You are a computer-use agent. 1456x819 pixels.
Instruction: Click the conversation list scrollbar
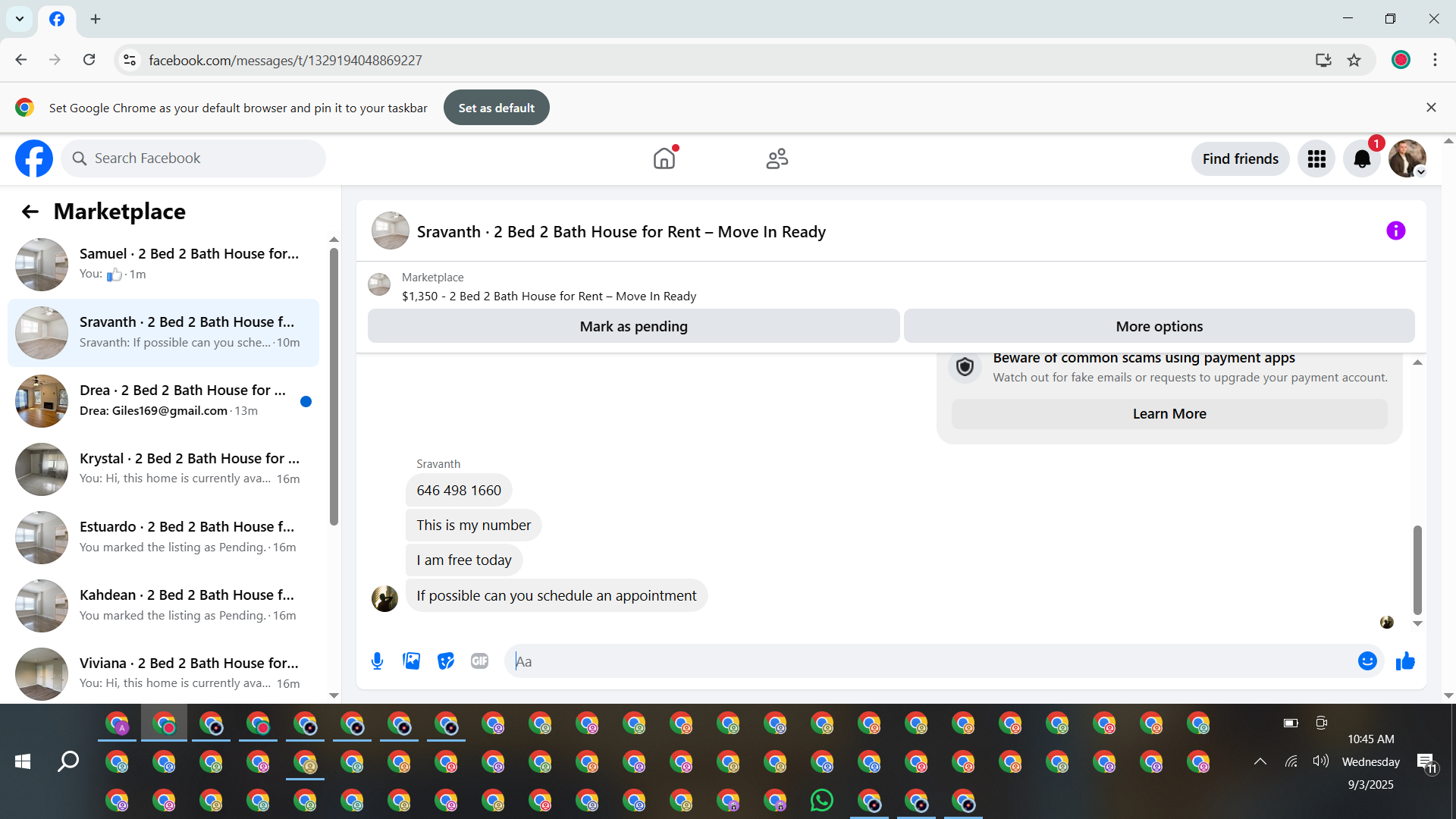coord(334,387)
